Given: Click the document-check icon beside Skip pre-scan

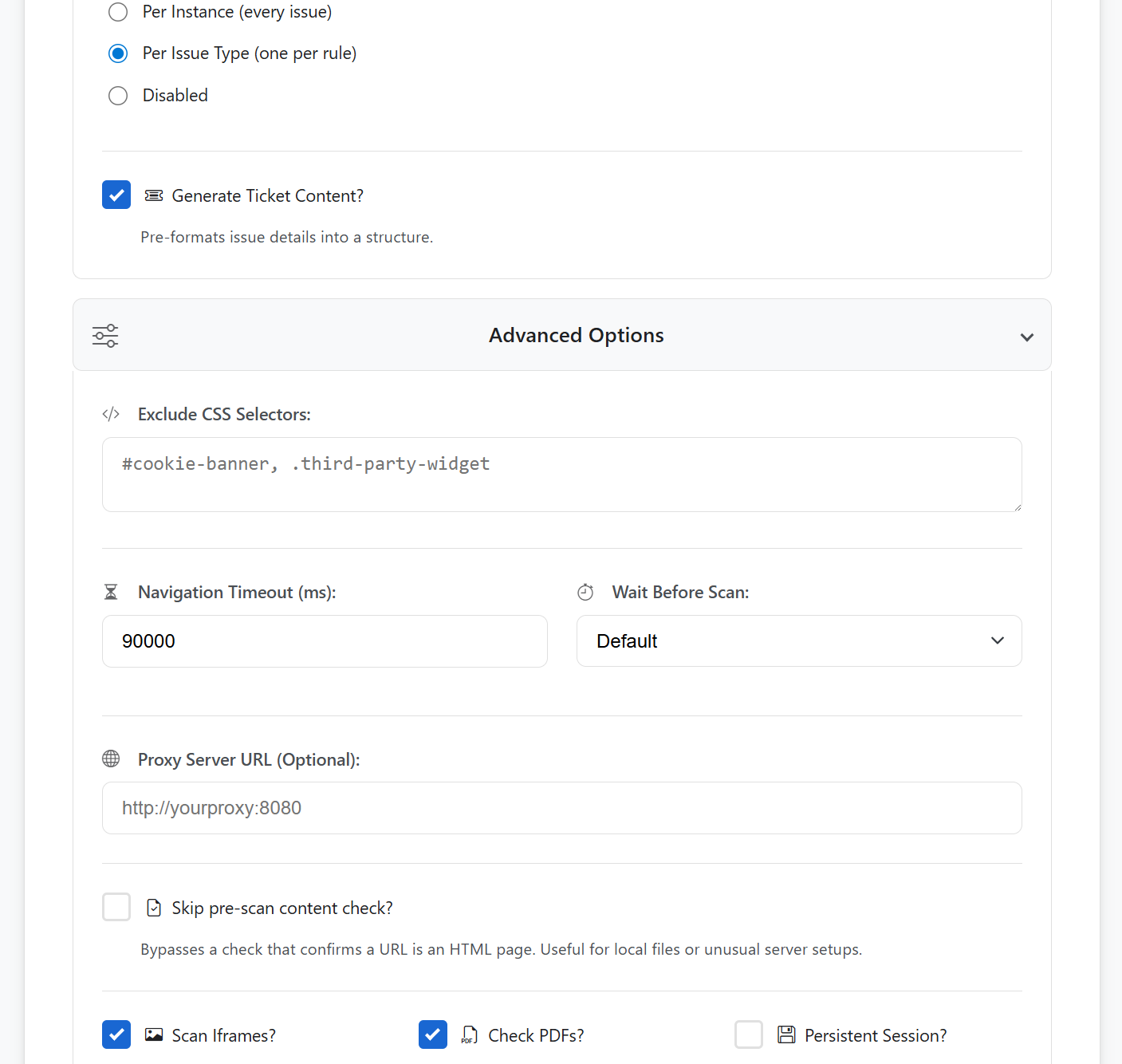Looking at the screenshot, I should pos(154,908).
